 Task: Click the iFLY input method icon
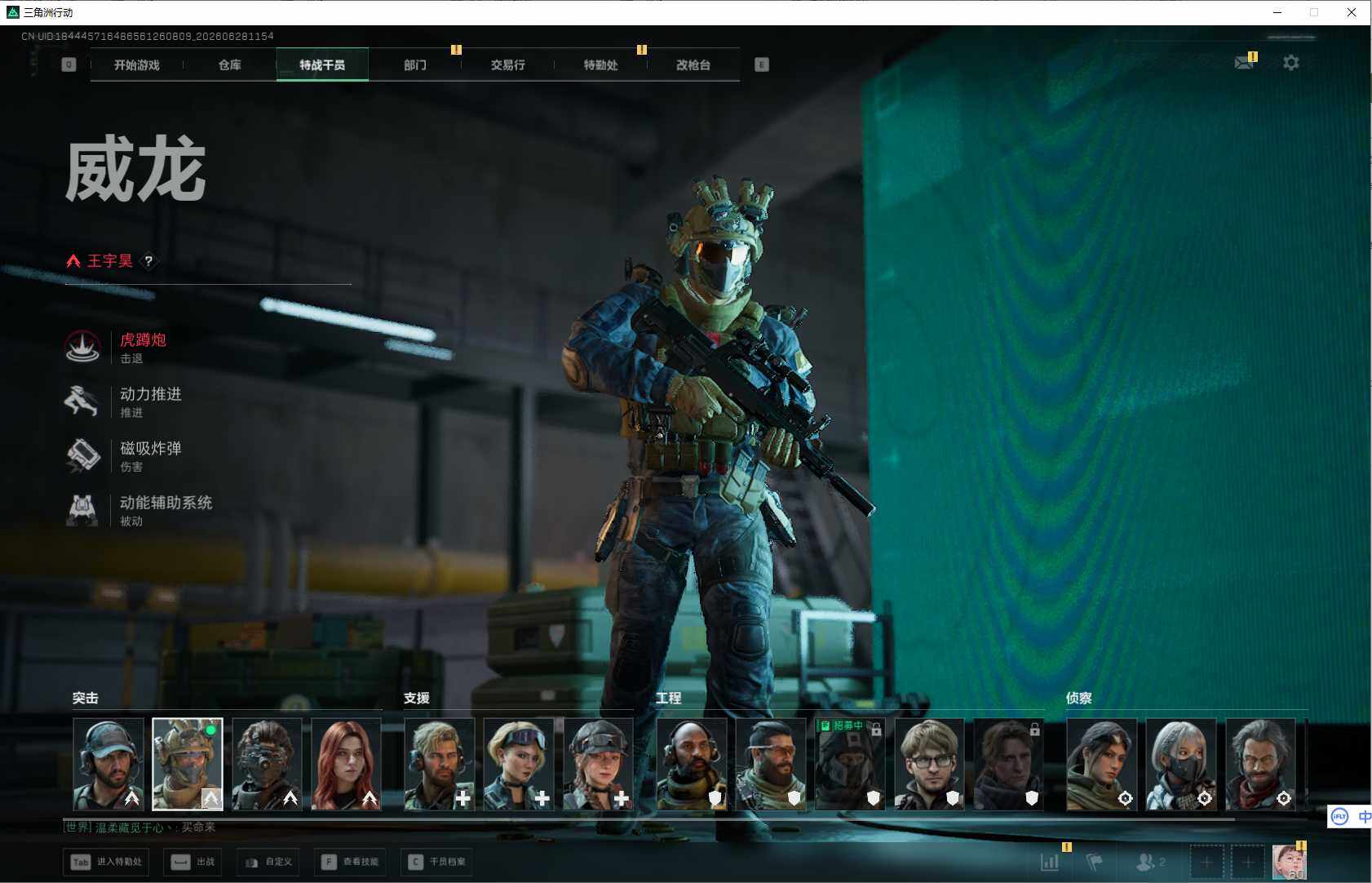1339,816
